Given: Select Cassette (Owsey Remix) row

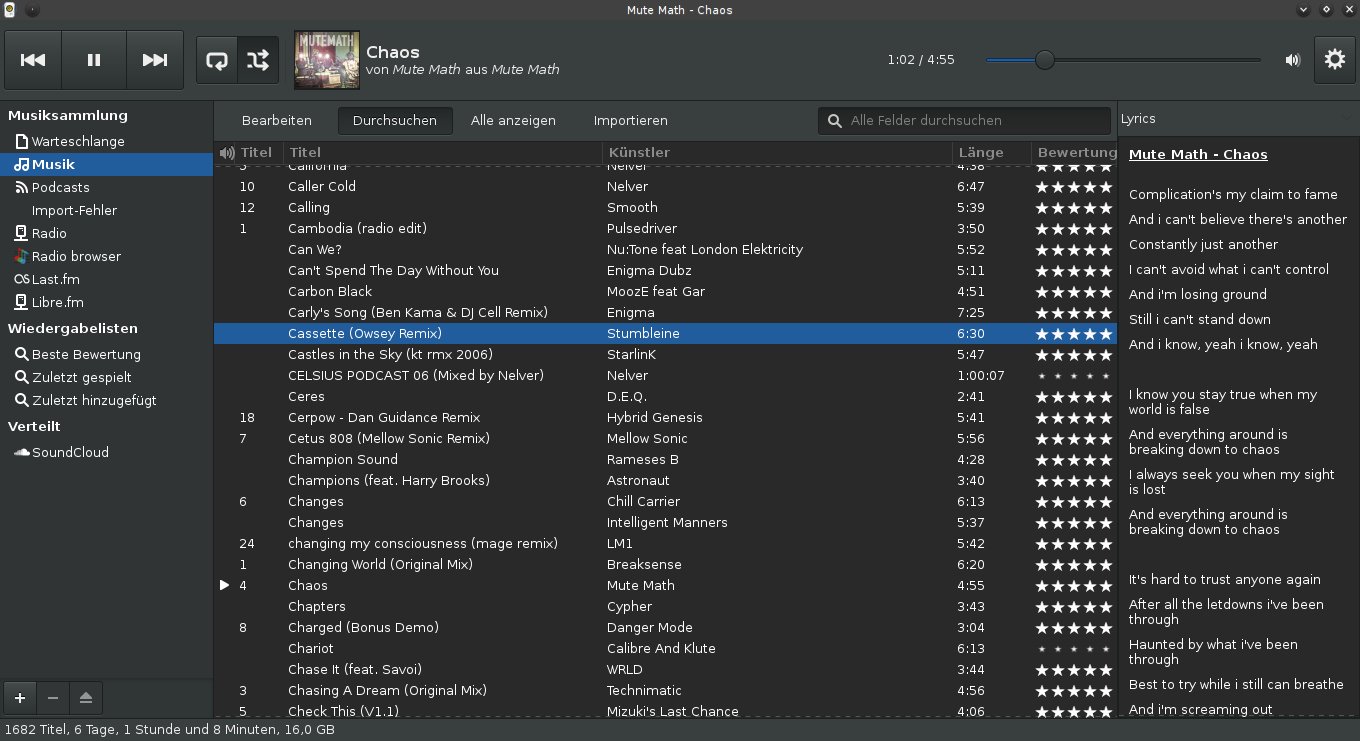Looking at the screenshot, I should point(665,334).
